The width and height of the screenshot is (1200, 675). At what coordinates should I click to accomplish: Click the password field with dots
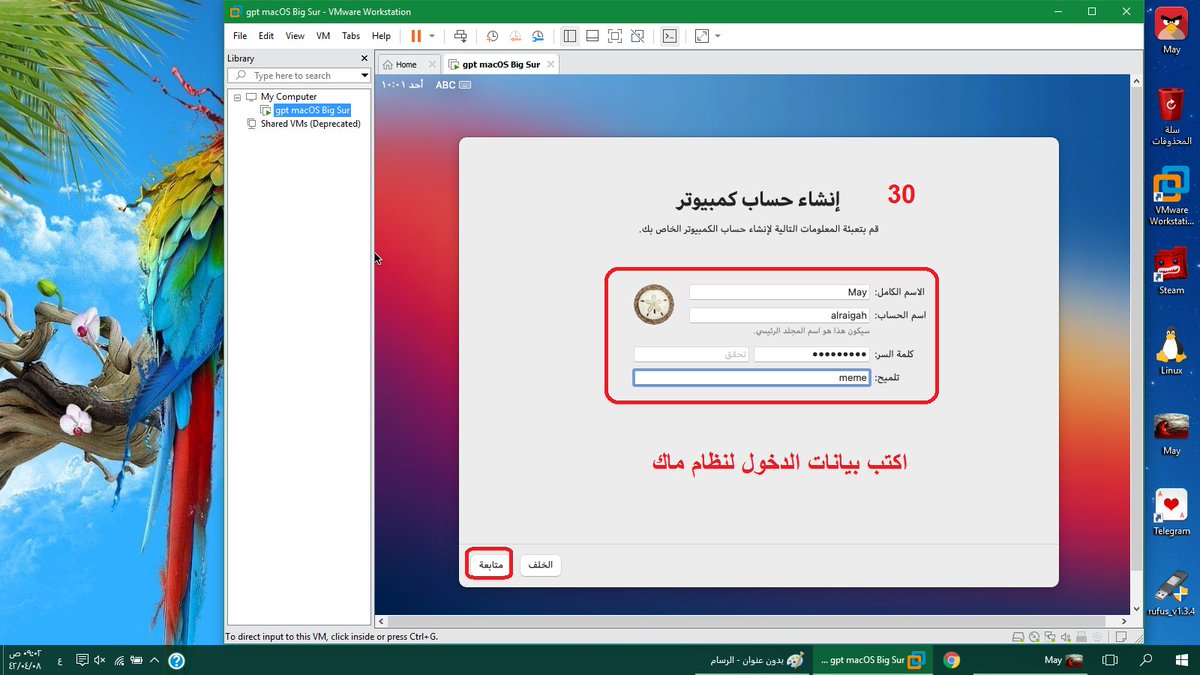click(x=812, y=354)
